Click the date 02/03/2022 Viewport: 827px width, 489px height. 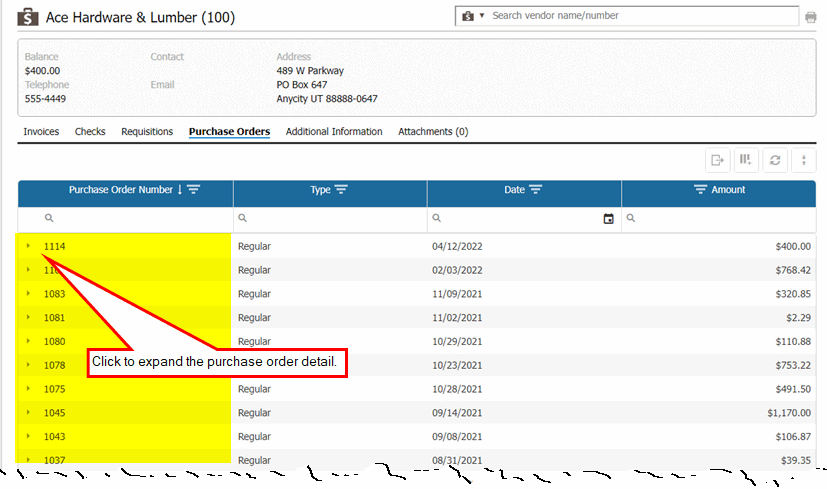point(457,270)
